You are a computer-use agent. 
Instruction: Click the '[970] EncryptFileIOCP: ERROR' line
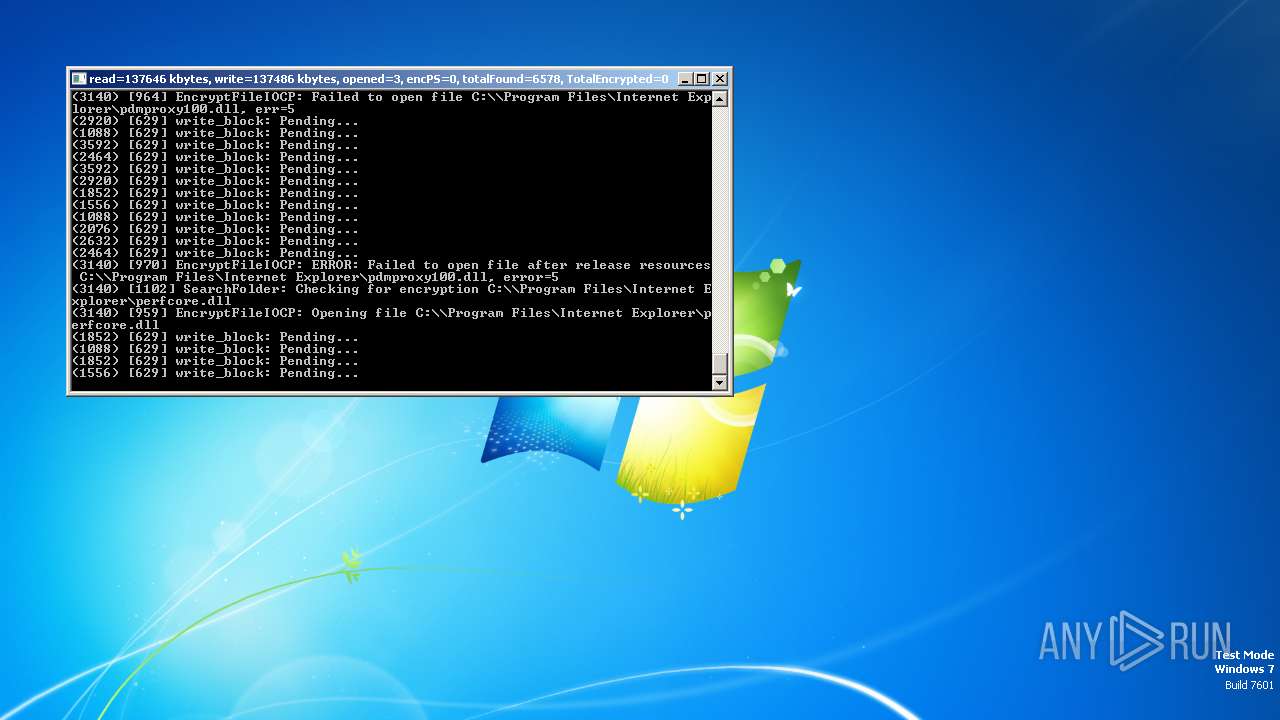click(391, 265)
